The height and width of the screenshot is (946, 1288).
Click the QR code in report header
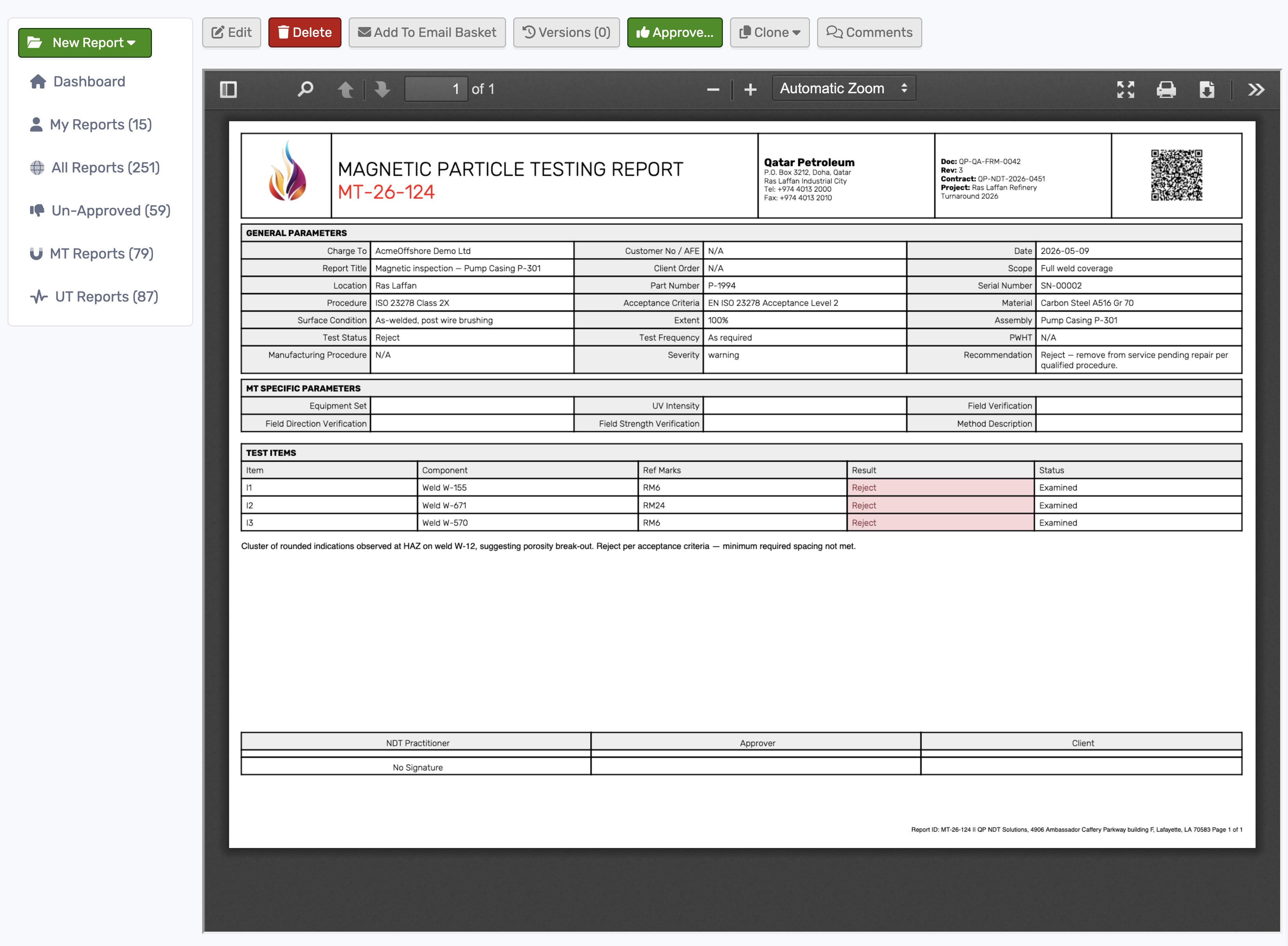point(1176,175)
